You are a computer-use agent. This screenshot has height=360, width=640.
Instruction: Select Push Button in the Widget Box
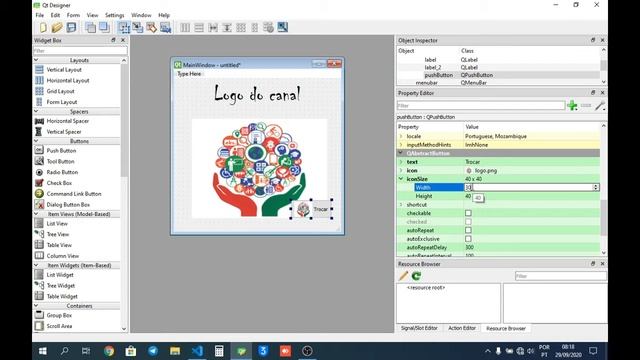61,151
